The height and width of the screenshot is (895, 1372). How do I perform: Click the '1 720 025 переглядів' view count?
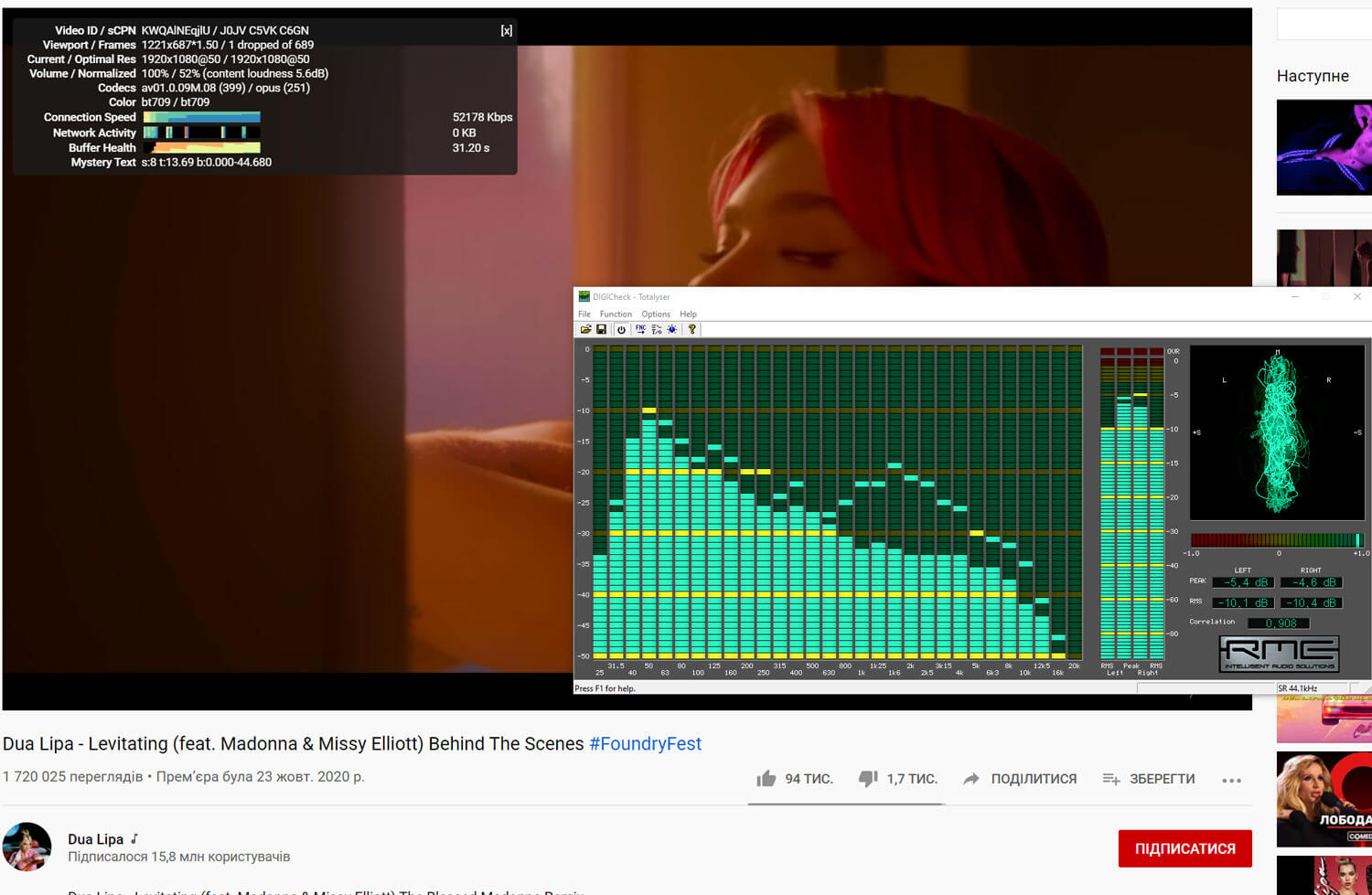(x=73, y=776)
